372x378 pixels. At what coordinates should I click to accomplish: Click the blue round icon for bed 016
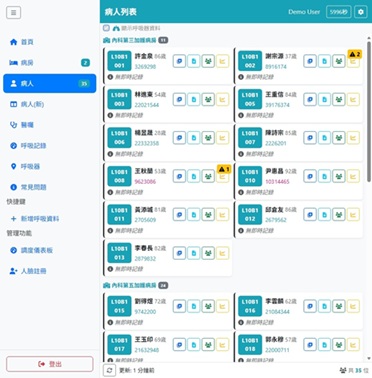pos(310,306)
